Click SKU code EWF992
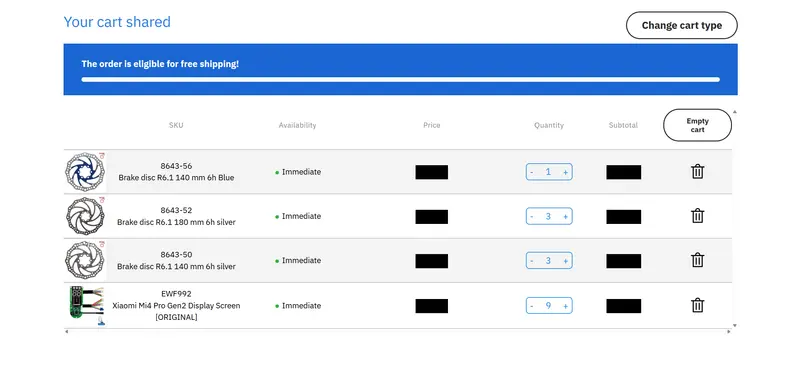The image size is (800, 367). coord(176,294)
